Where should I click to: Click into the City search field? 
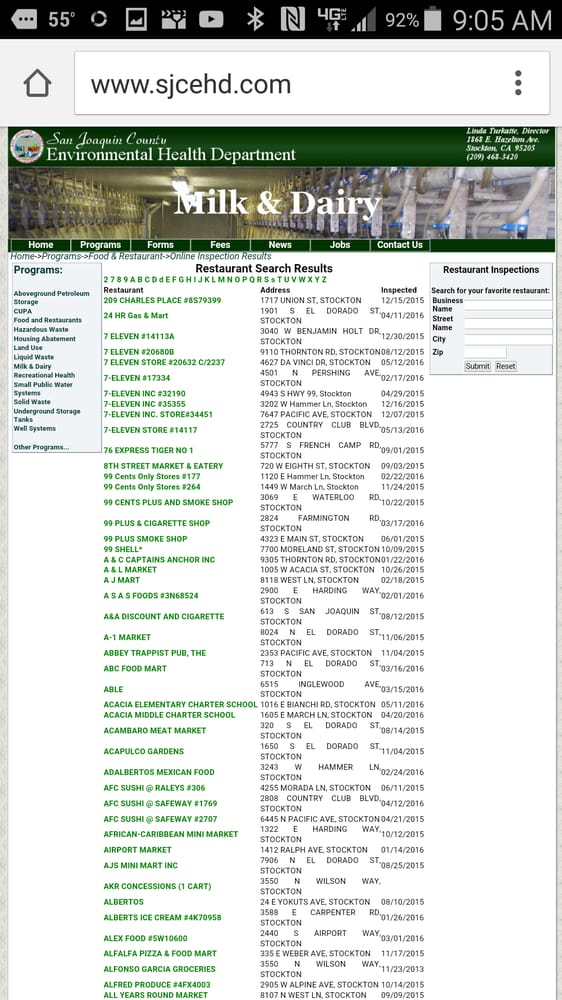[508, 339]
